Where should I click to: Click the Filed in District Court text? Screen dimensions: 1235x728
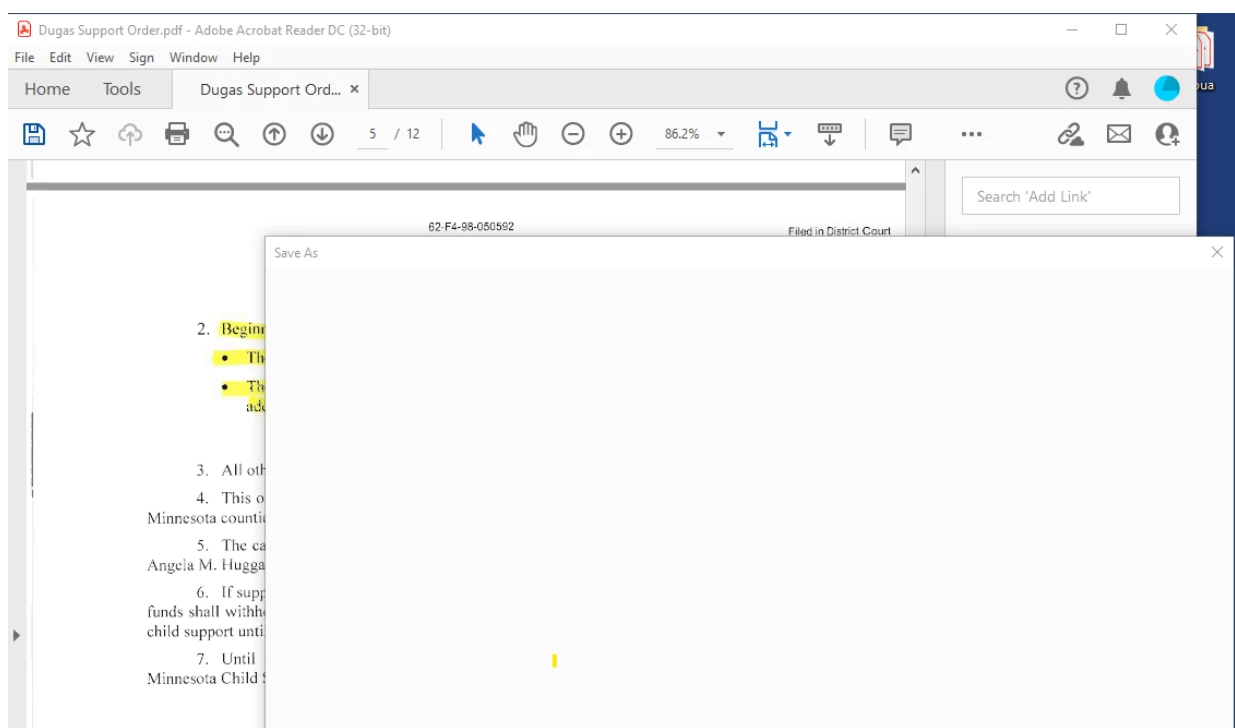pyautogui.click(x=839, y=231)
